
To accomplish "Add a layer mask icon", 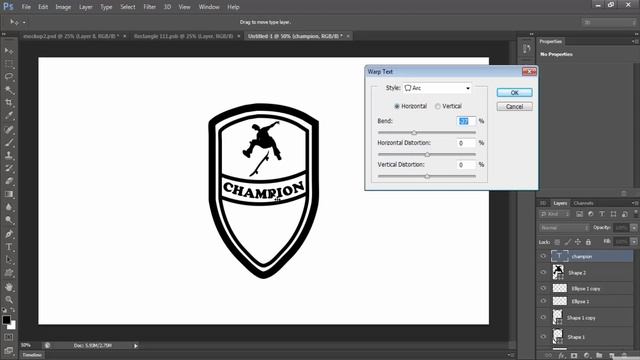I will point(574,356).
